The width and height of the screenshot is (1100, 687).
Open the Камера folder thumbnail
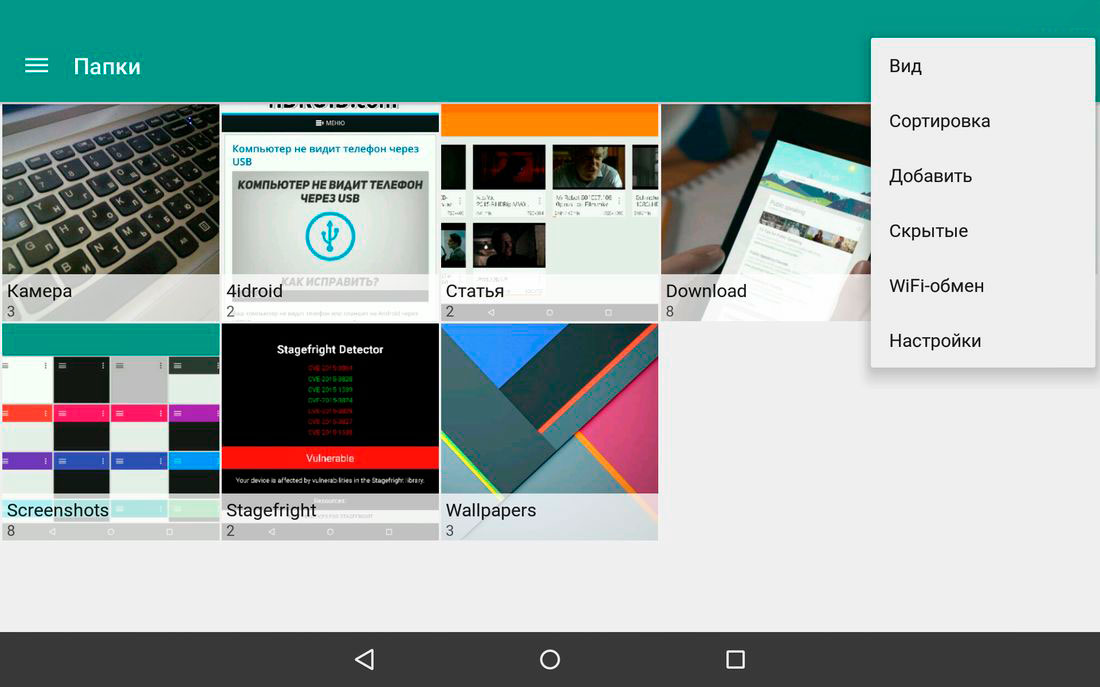[111, 213]
